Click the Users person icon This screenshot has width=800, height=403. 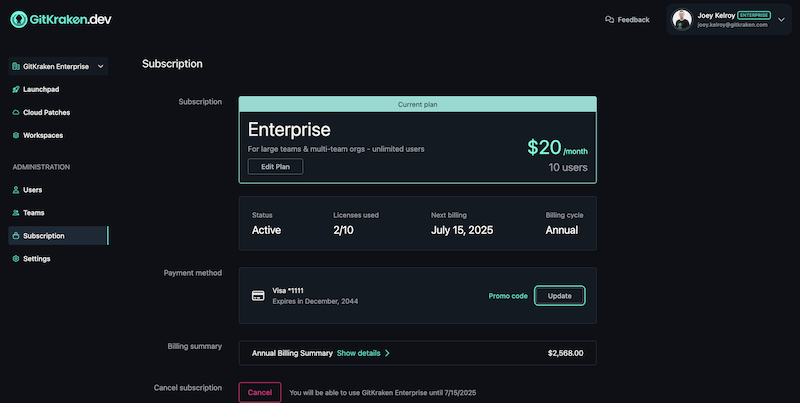click(x=16, y=190)
